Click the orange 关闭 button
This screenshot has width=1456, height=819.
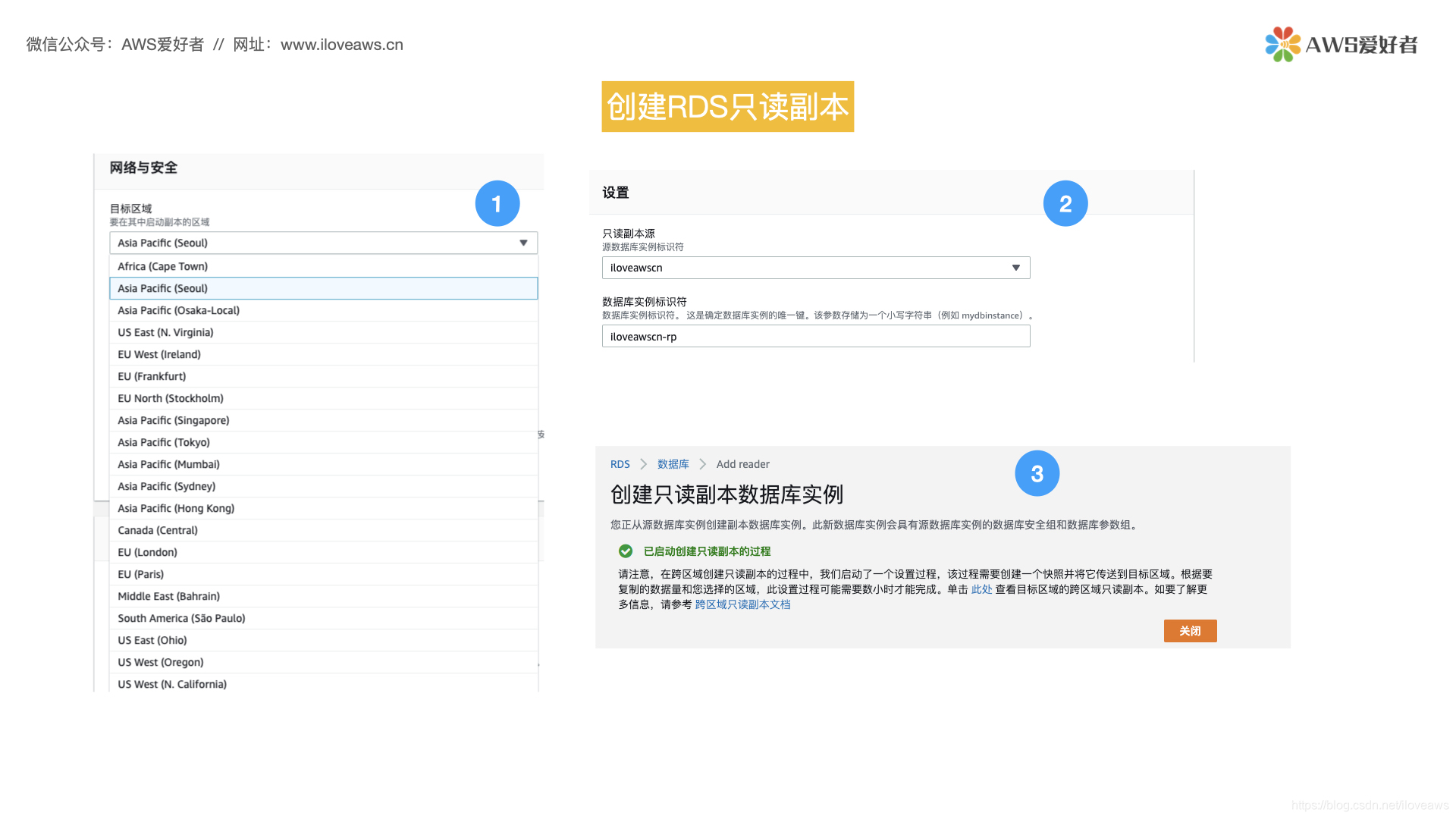1190,631
